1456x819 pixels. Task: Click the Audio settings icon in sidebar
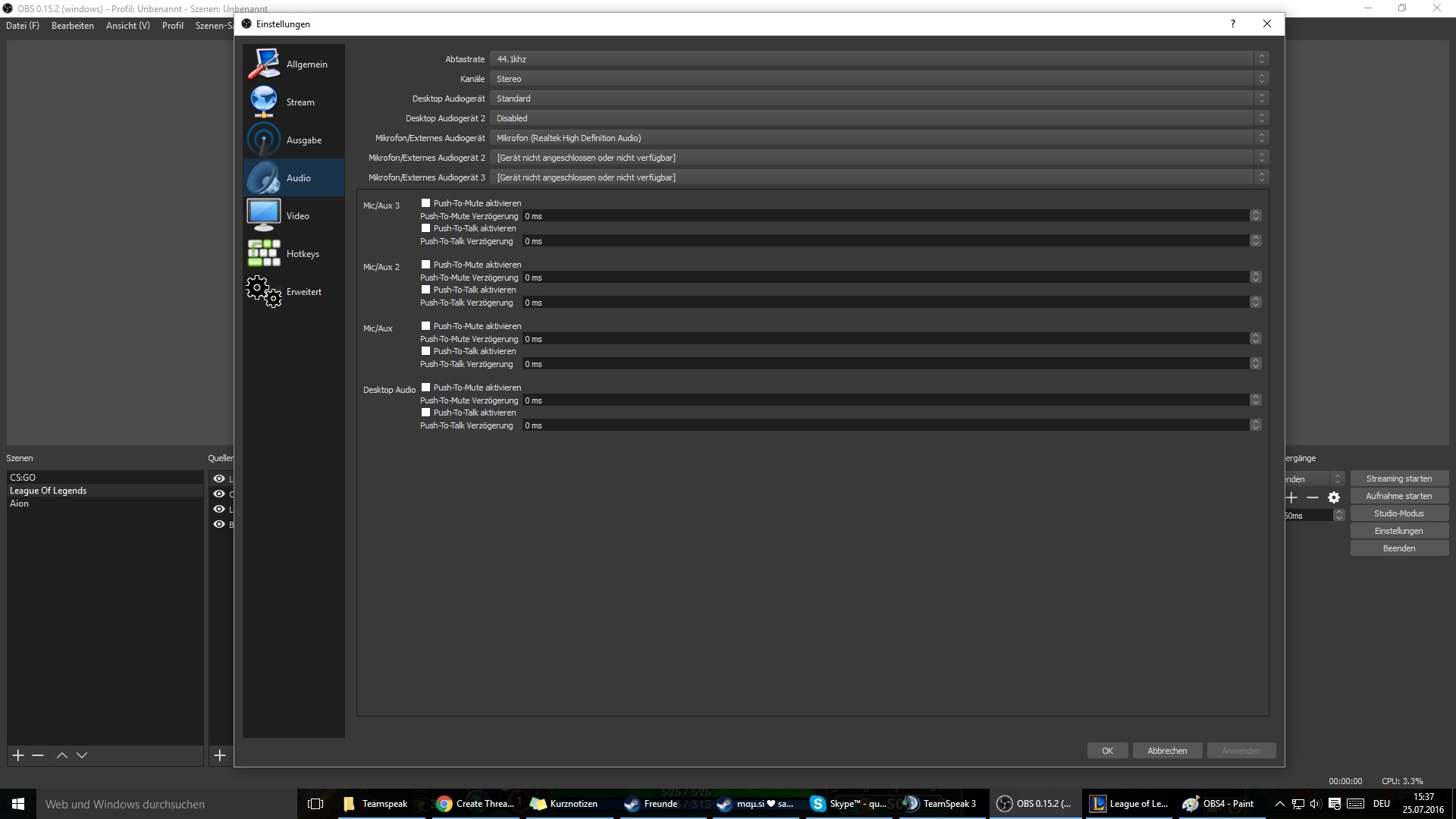(x=264, y=177)
